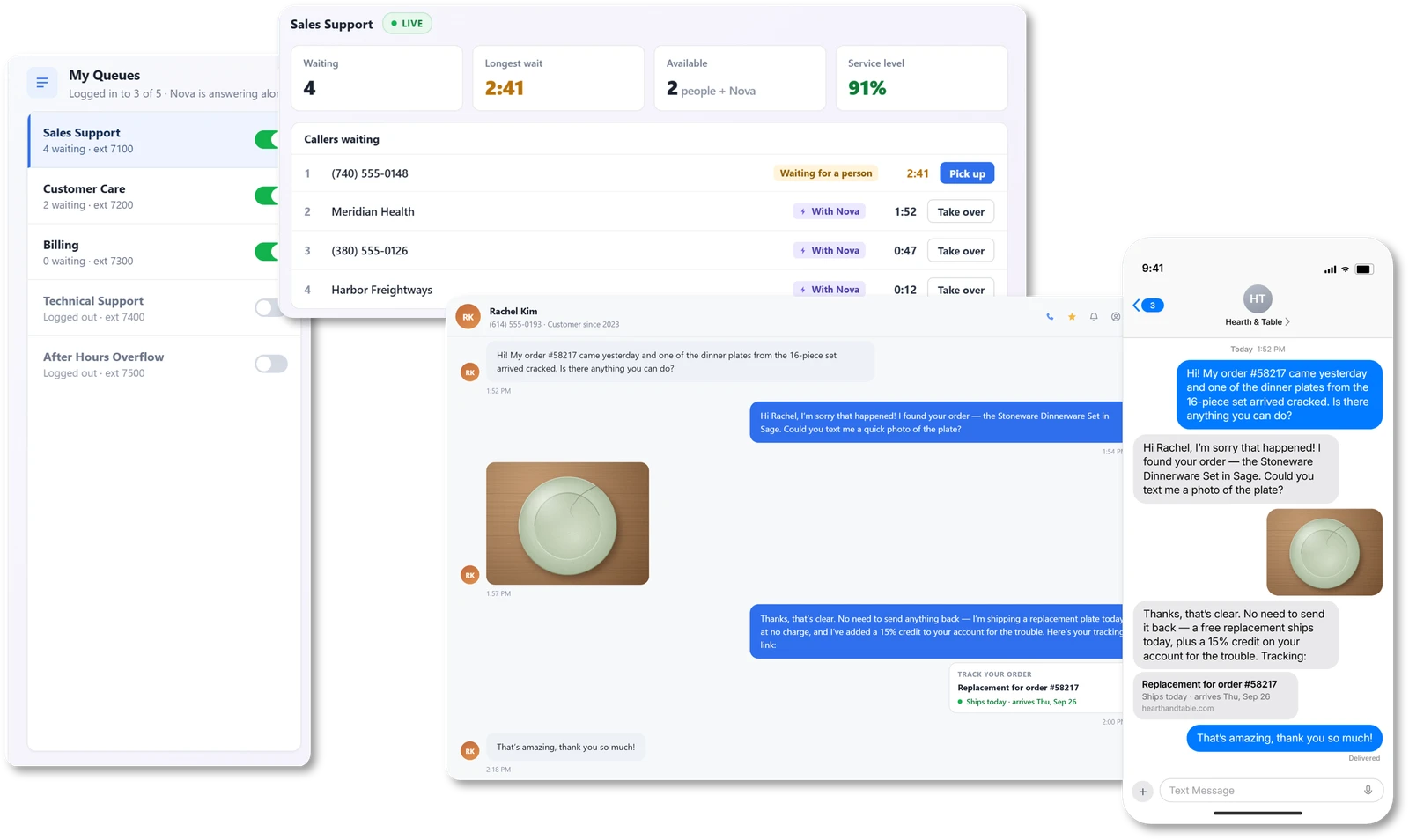Toggle the Billing queue switch
This screenshot has width=1409, height=840.
pos(268,252)
